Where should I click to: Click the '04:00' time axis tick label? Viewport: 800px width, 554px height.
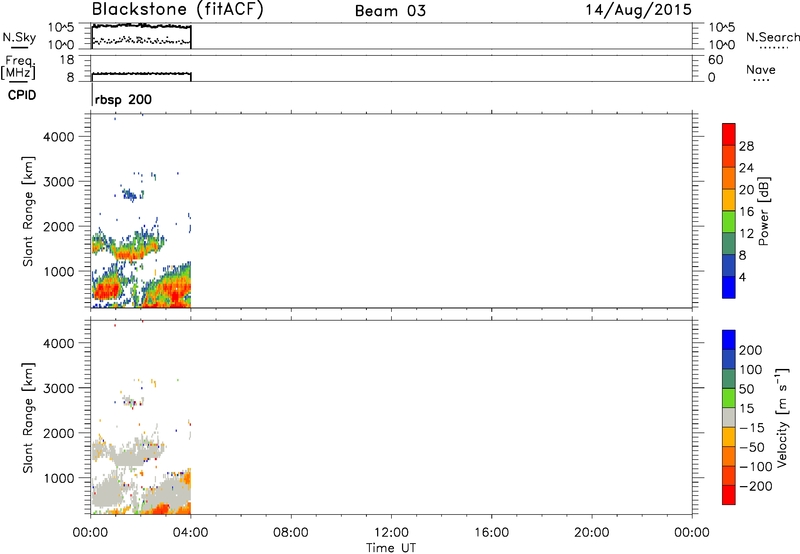[x=190, y=533]
